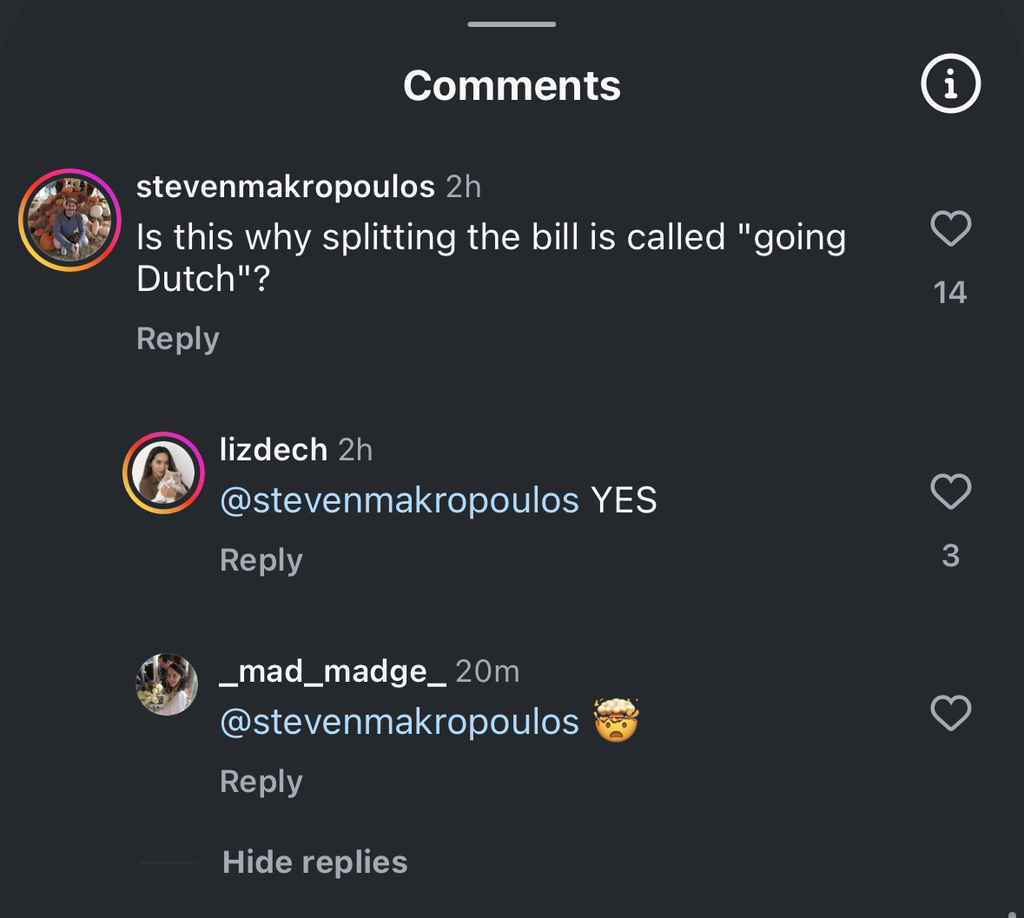Tap @stevenmakropoulos mention in lizdech's reply
This screenshot has height=918, width=1024.
399,500
